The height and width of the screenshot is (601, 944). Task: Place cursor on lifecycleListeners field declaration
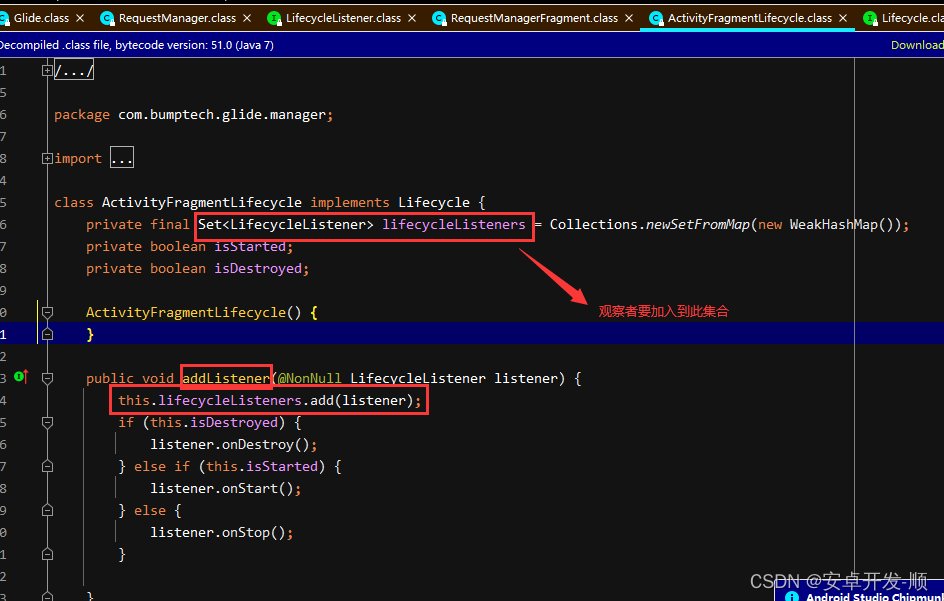tap(453, 225)
